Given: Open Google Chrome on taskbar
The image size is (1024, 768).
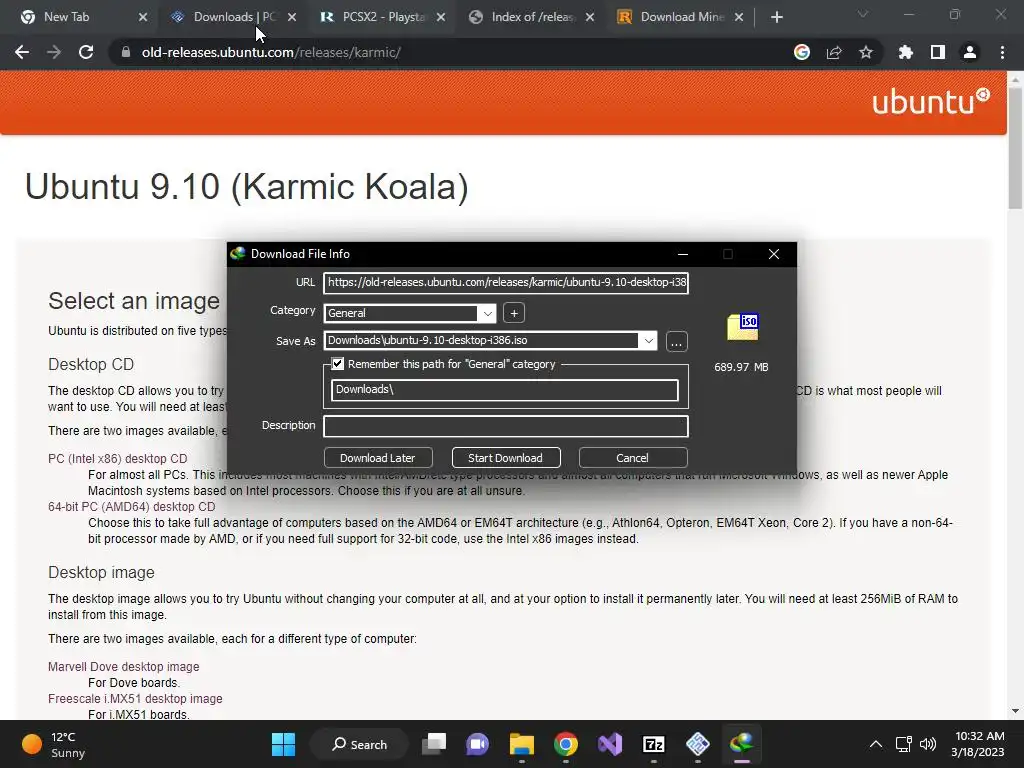Looking at the screenshot, I should coord(566,744).
